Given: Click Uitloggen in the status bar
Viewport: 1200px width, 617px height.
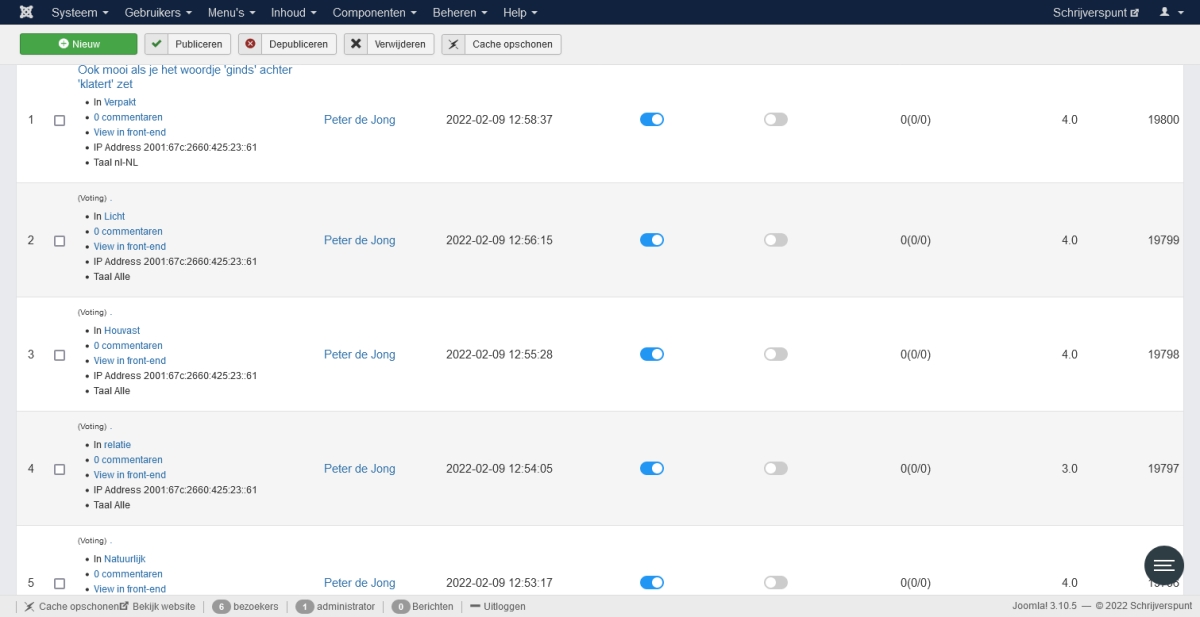Looking at the screenshot, I should click(x=498, y=606).
